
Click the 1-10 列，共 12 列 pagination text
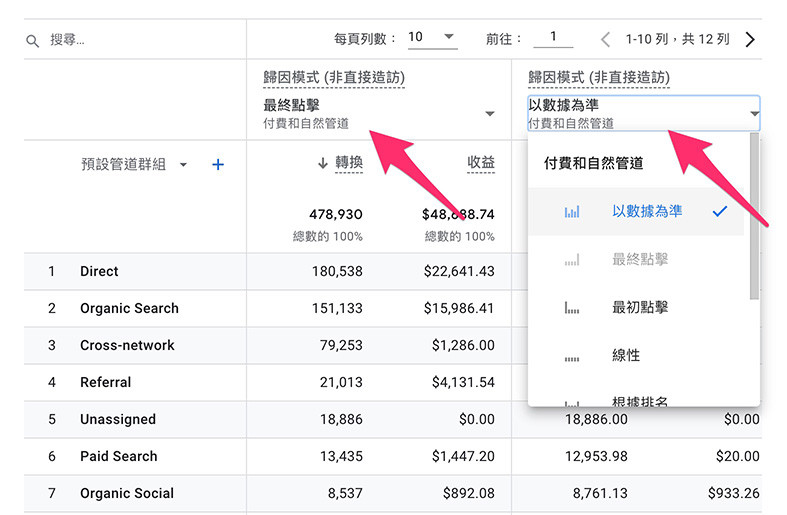678,40
